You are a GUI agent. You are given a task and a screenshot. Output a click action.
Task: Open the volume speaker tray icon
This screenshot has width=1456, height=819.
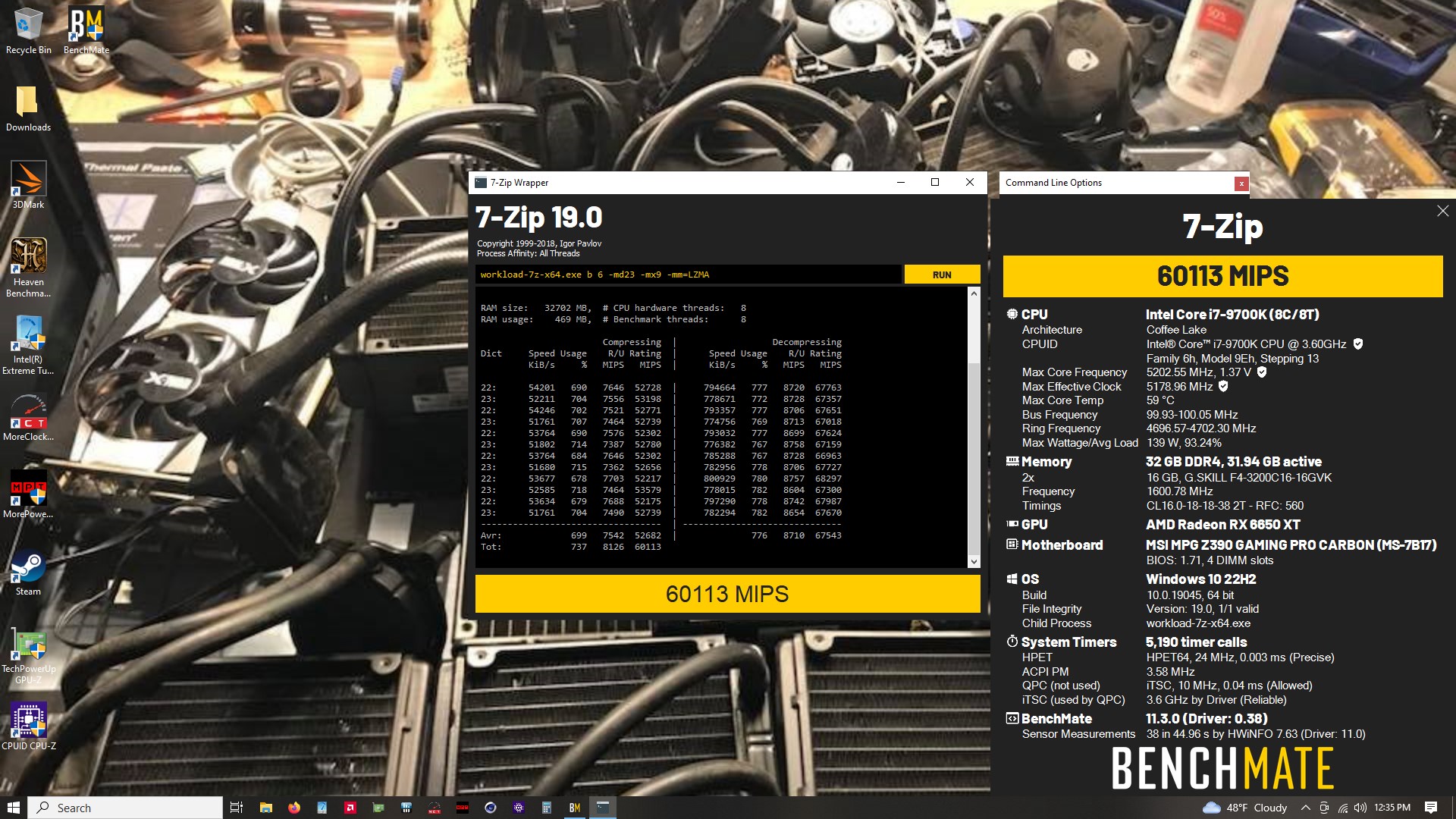click(1360, 808)
